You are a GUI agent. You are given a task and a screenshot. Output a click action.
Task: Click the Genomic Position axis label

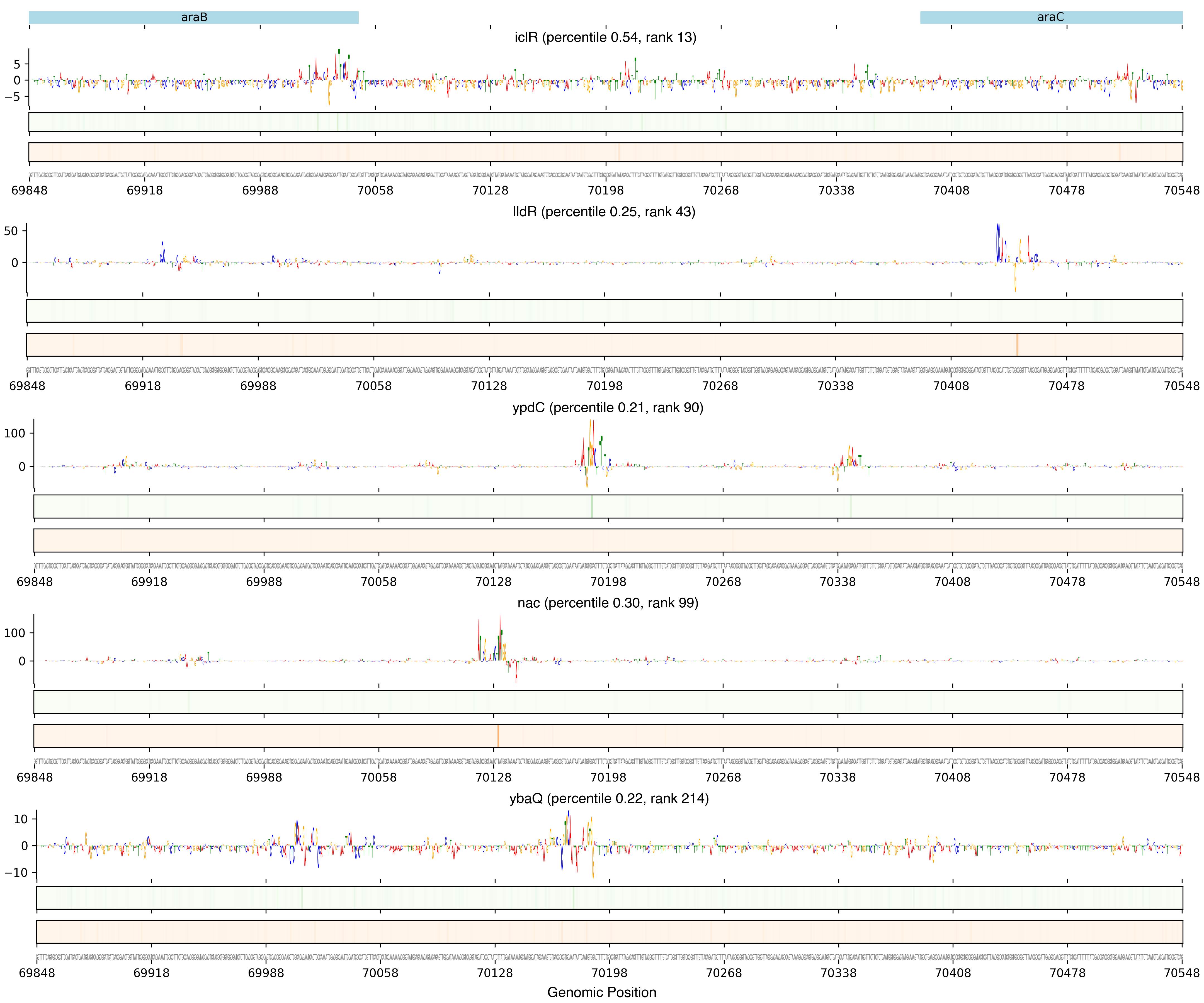tap(601, 992)
